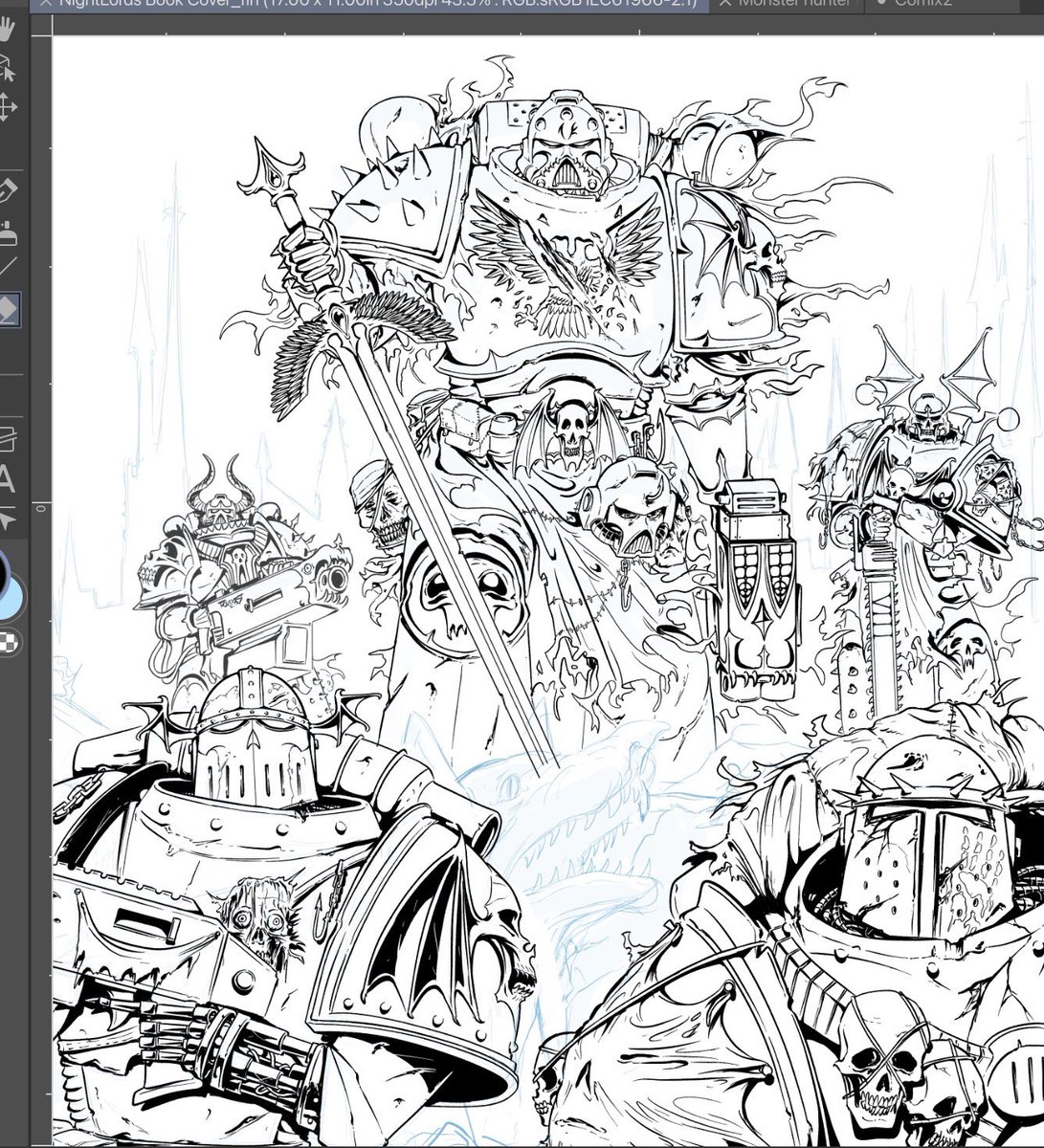Select the Pen tool
The height and width of the screenshot is (1148, 1044).
(x=8, y=190)
